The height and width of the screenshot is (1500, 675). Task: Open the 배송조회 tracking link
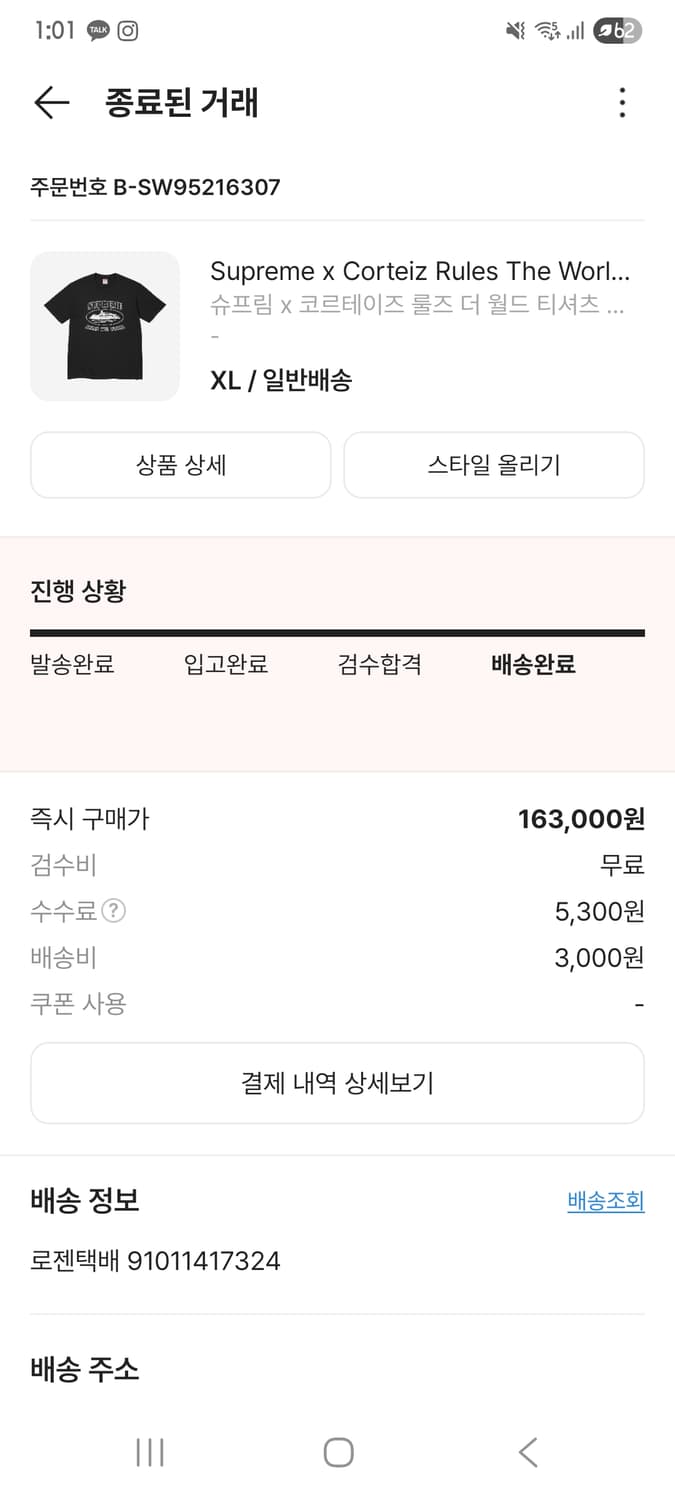(605, 1201)
